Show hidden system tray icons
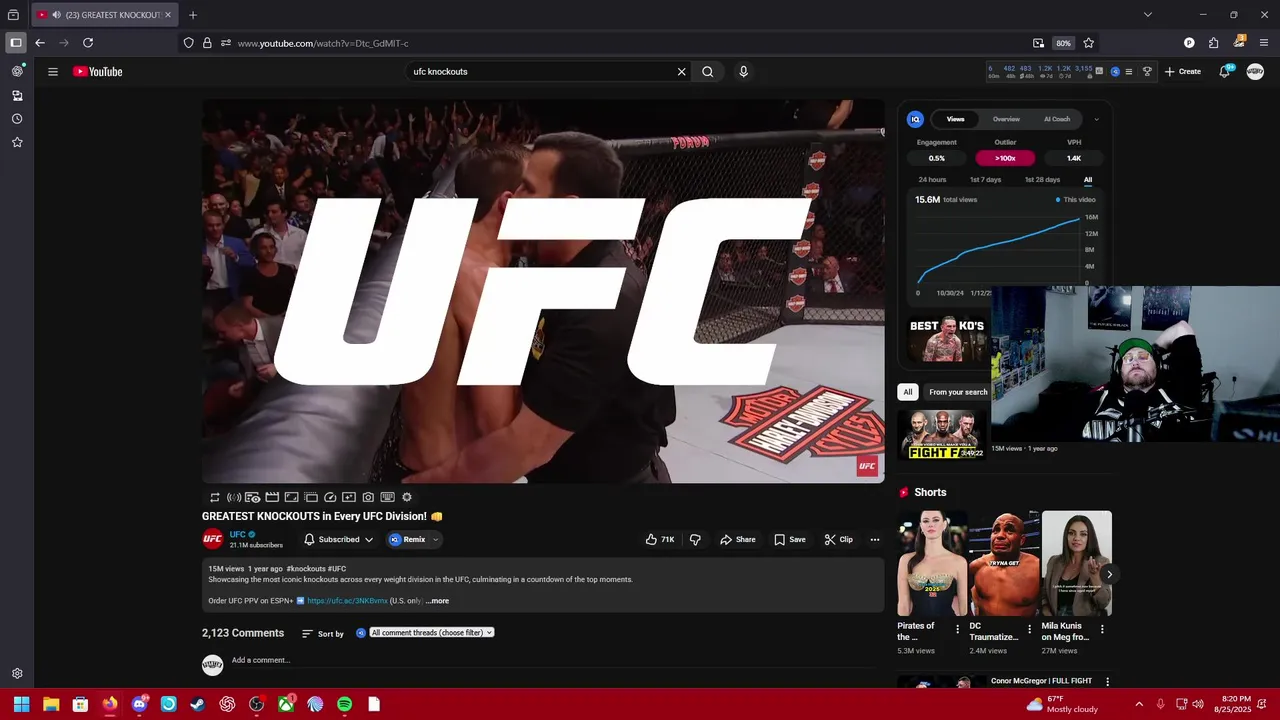This screenshot has width=1280, height=720. pos(1139,704)
